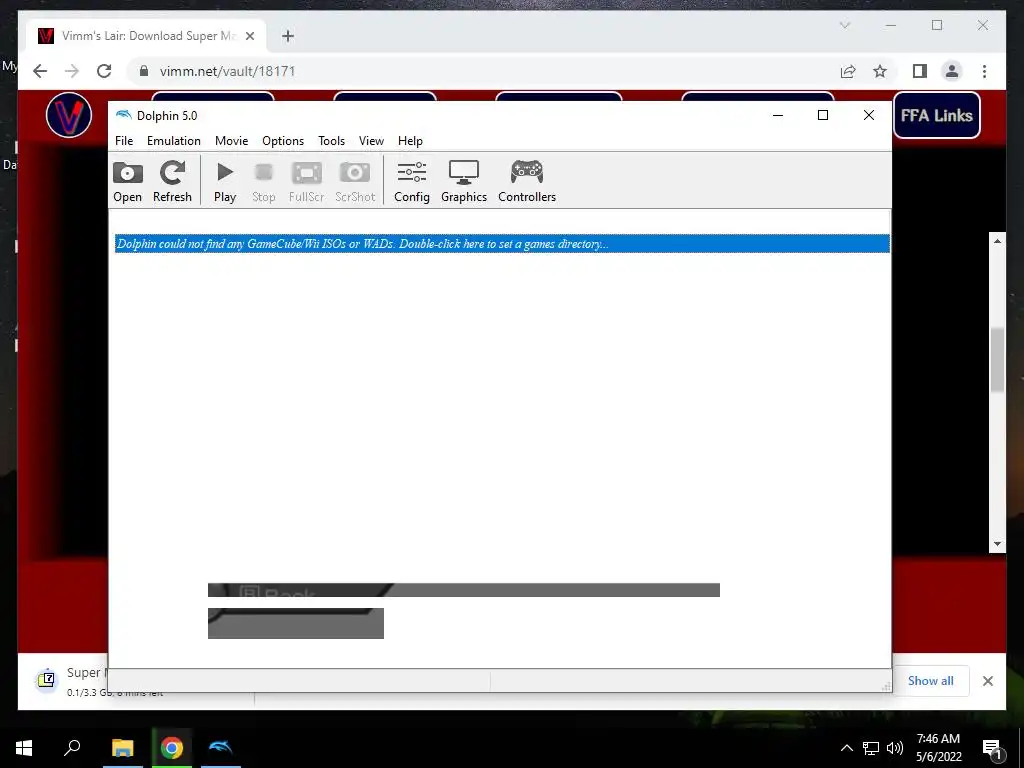Screen dimensions: 1024x768
Task: Open the Windows Start menu
Action: [24, 748]
